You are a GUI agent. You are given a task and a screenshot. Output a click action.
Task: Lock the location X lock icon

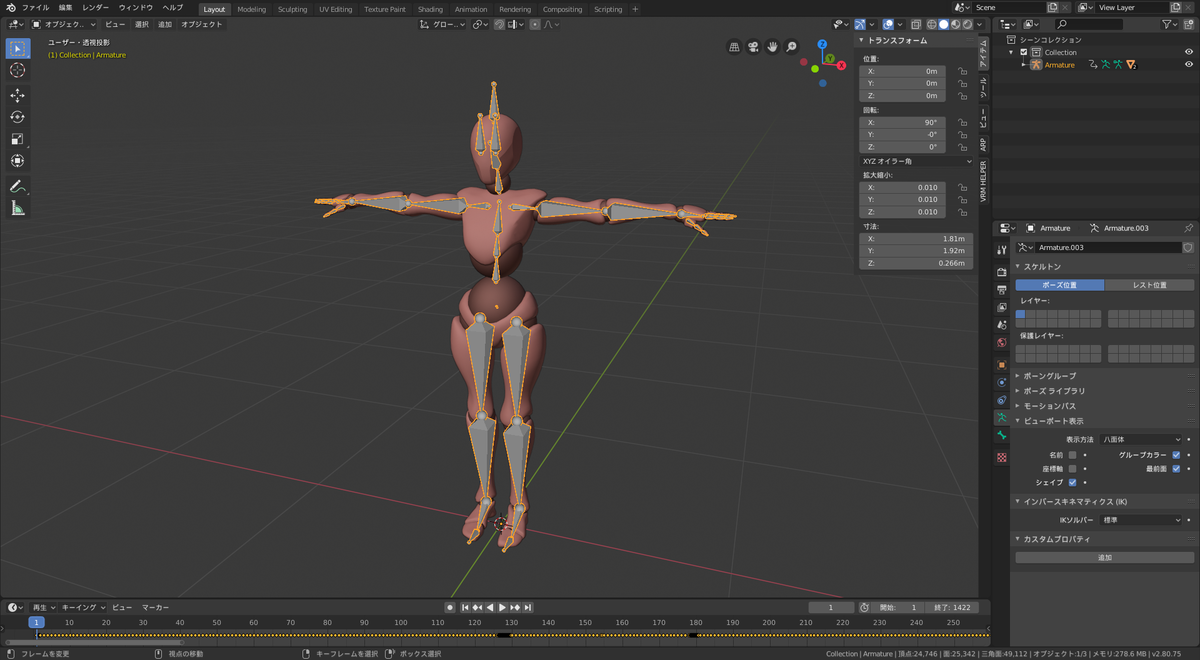(962, 71)
